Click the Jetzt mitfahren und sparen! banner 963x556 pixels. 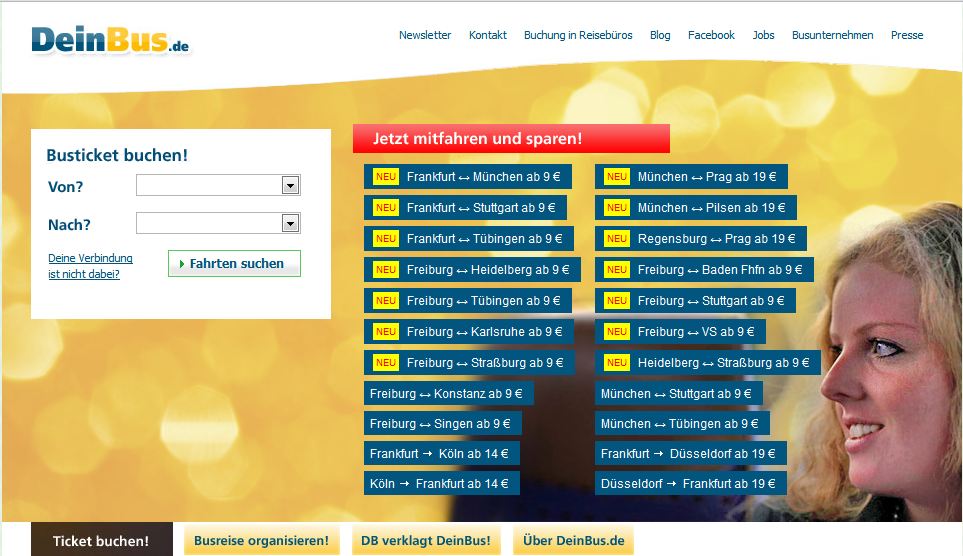tap(511, 138)
